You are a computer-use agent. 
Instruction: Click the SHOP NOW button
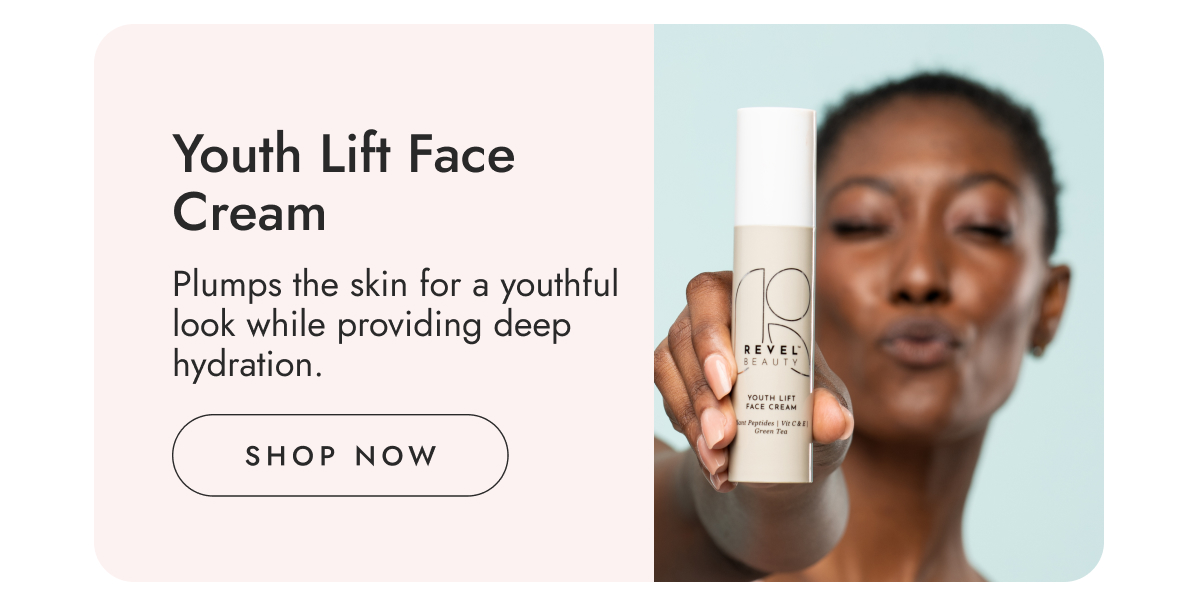[340, 456]
